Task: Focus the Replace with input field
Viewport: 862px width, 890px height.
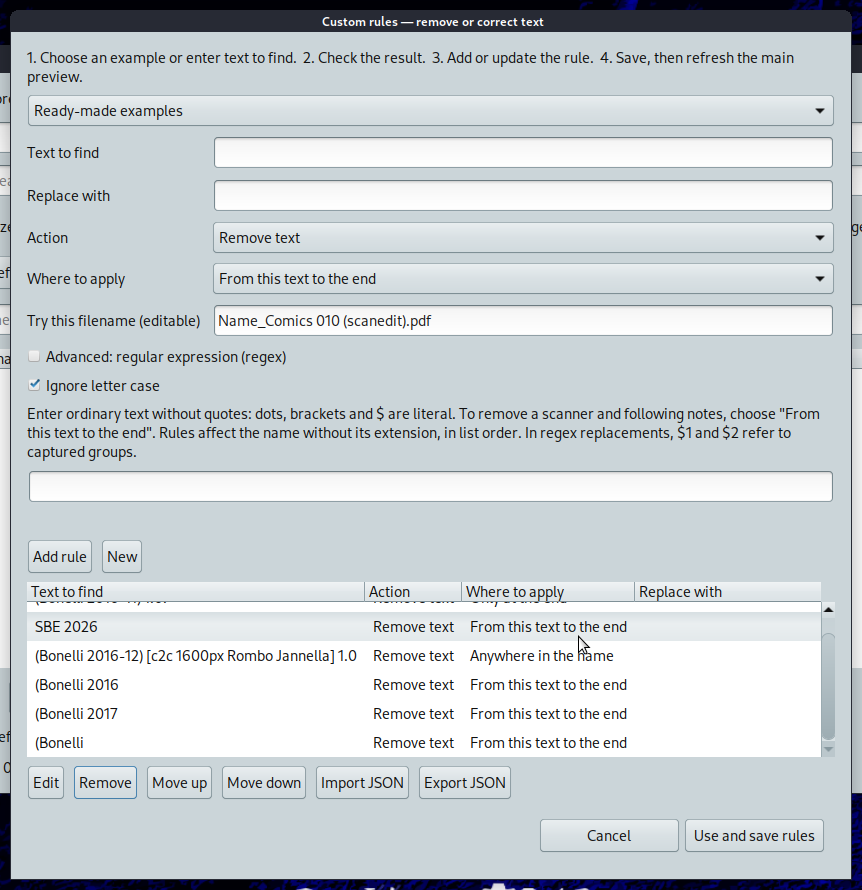Action: click(523, 196)
